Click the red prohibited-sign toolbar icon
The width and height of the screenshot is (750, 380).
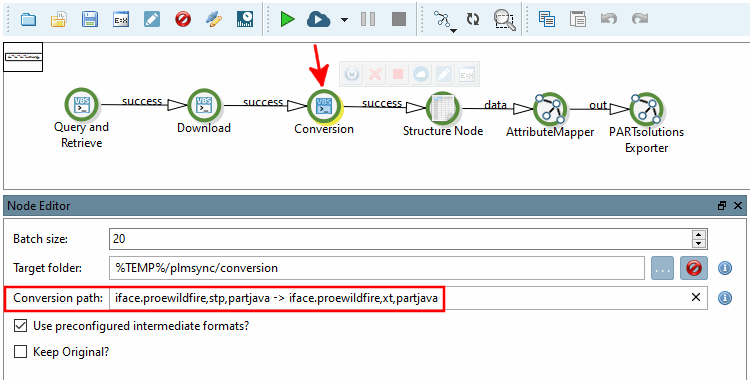point(183,19)
